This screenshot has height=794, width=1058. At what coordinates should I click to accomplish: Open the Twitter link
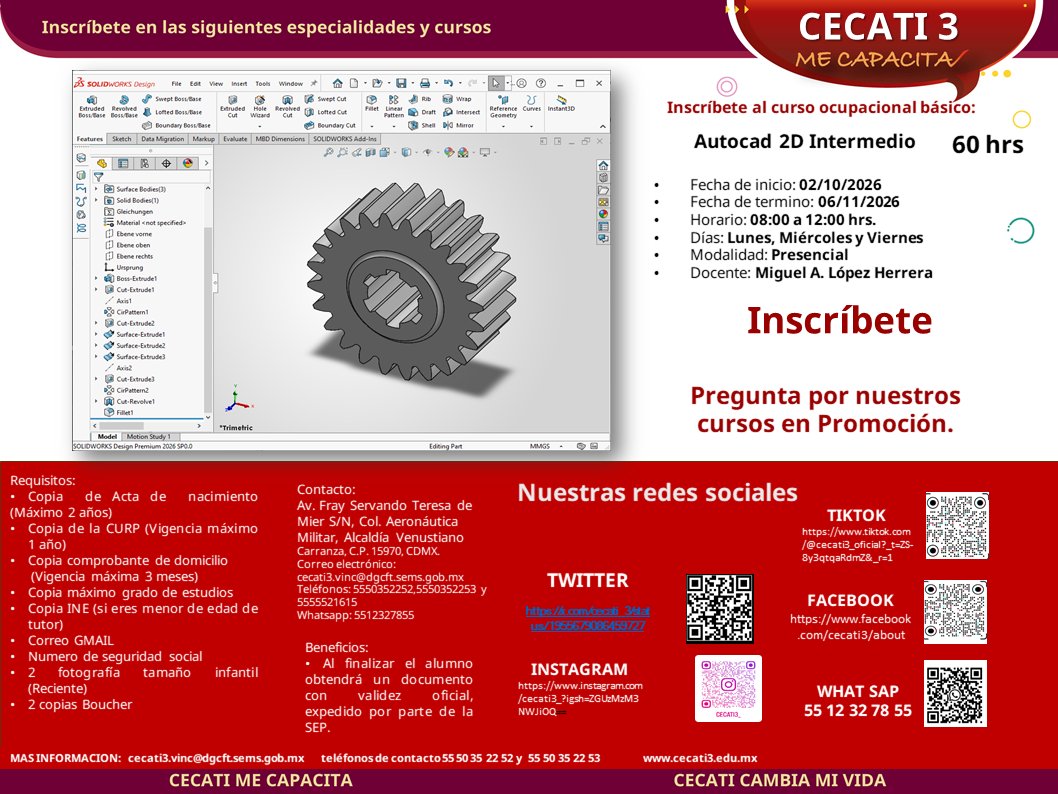[x=588, y=618]
